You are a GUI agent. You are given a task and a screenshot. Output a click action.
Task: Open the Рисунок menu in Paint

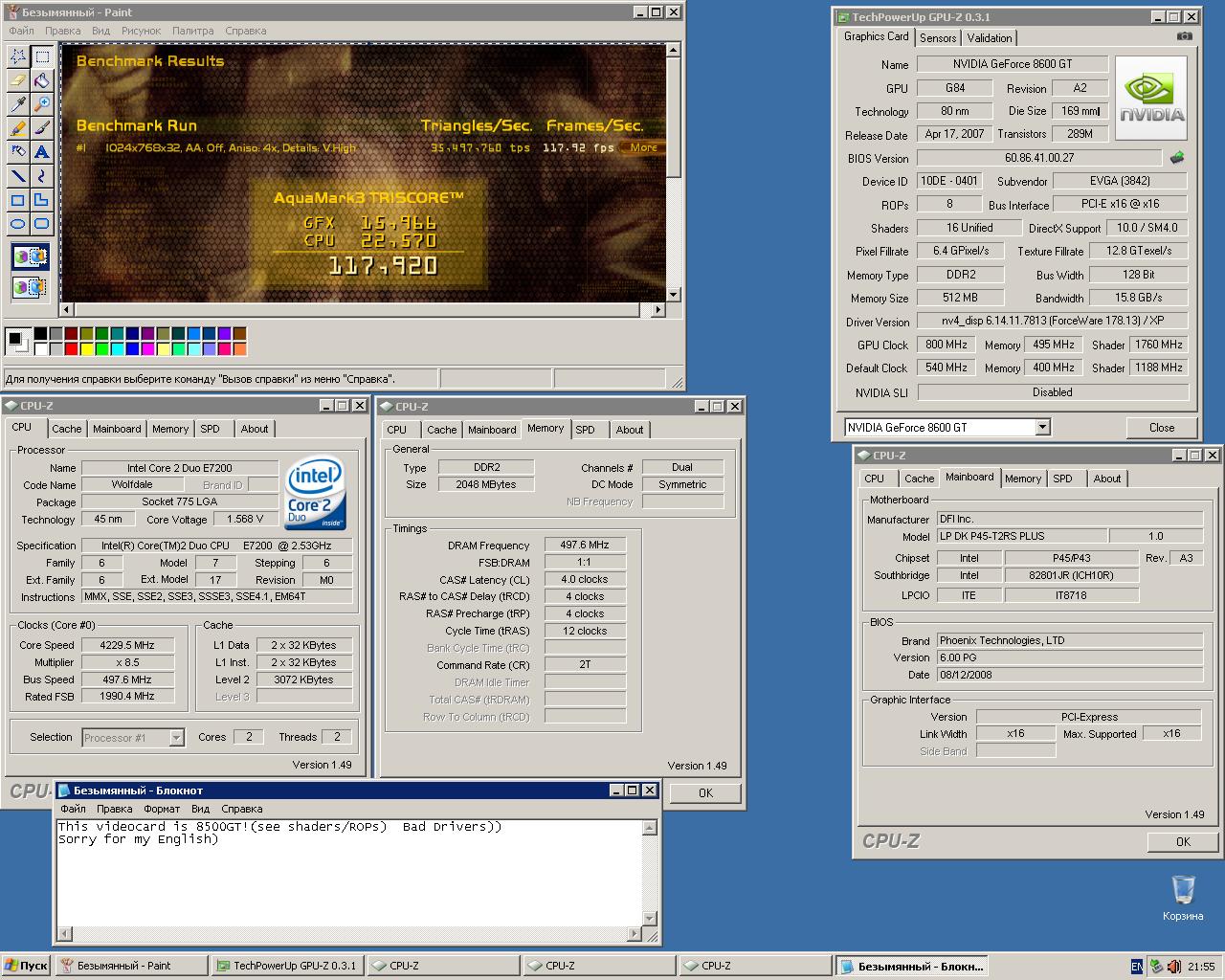[142, 31]
